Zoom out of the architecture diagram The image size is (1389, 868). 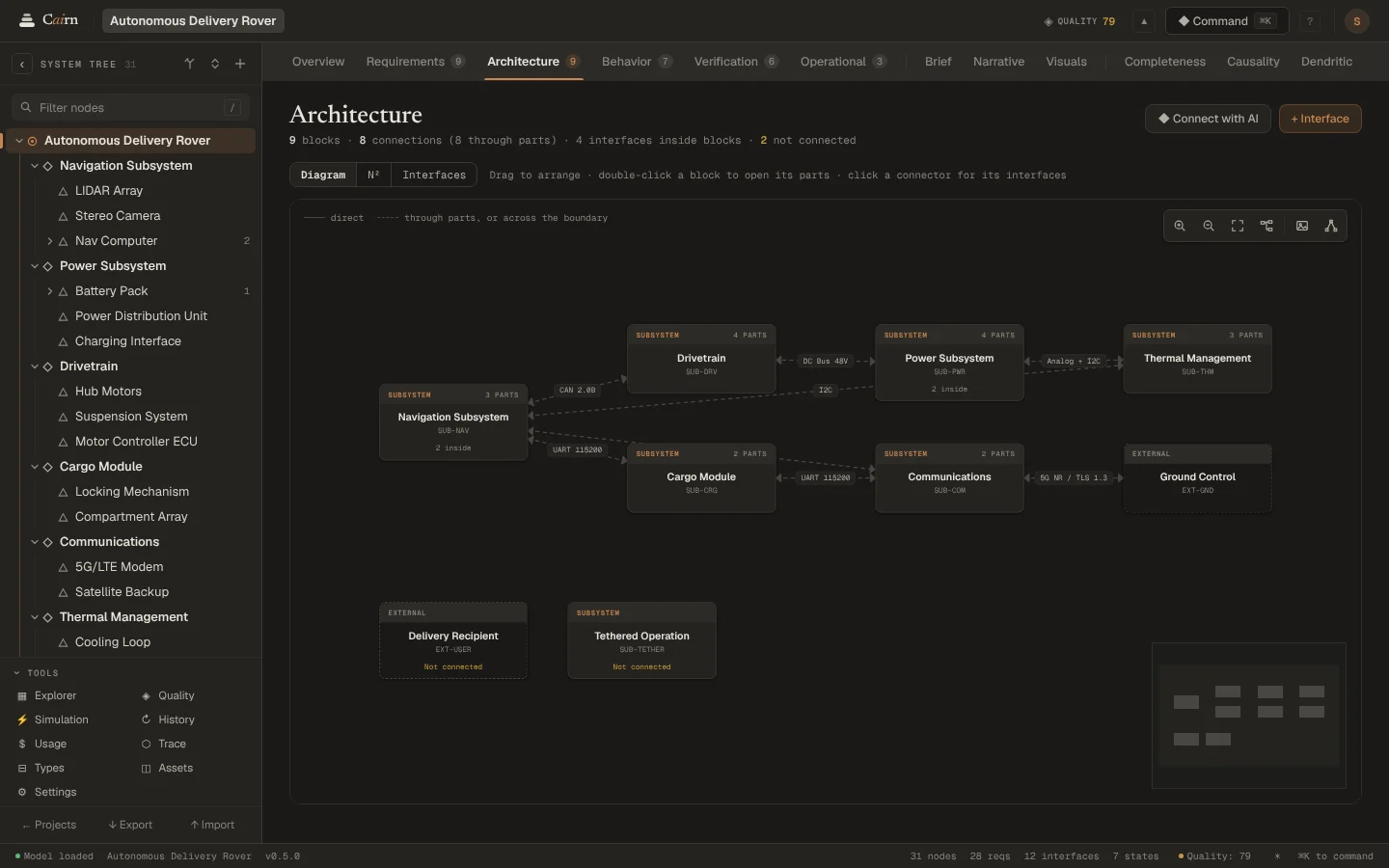pos(1209,226)
